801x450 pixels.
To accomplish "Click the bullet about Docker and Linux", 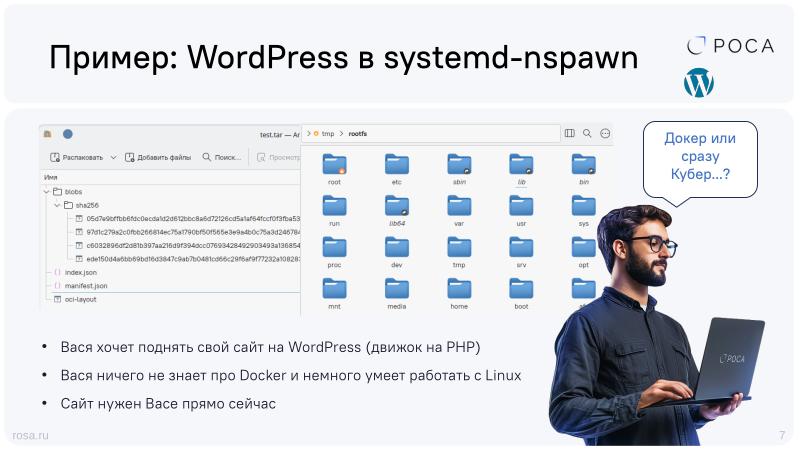I will pyautogui.click(x=291, y=375).
